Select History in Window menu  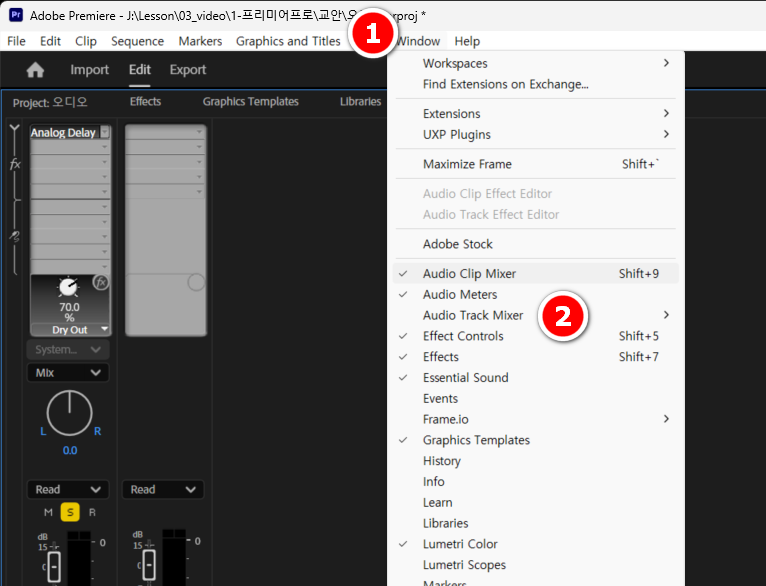pyautogui.click(x=535, y=461)
